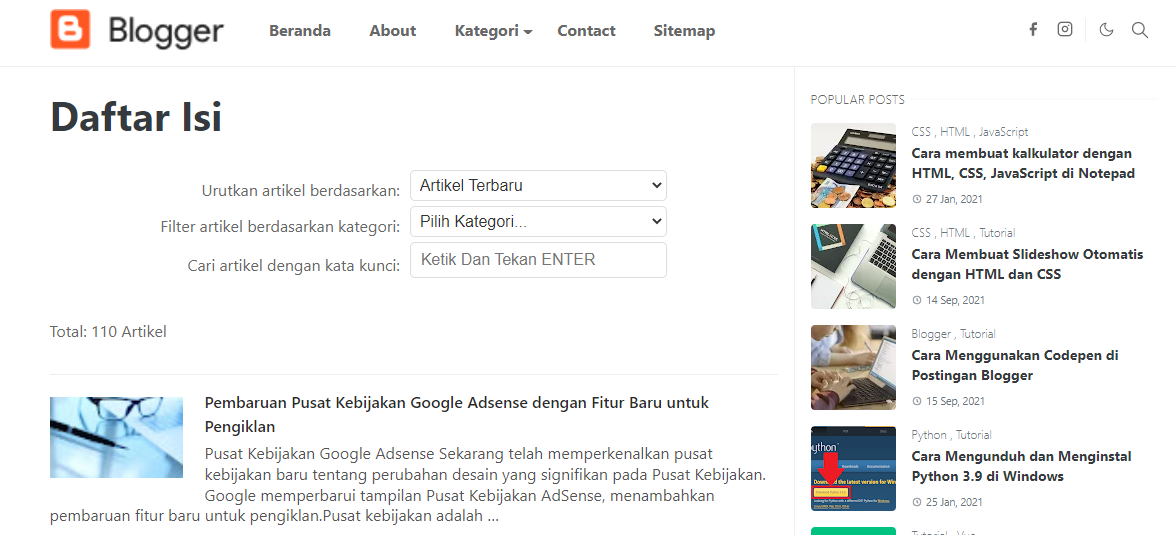
Task: Click the 'Total: 110 Artikel' text
Action: point(108,332)
